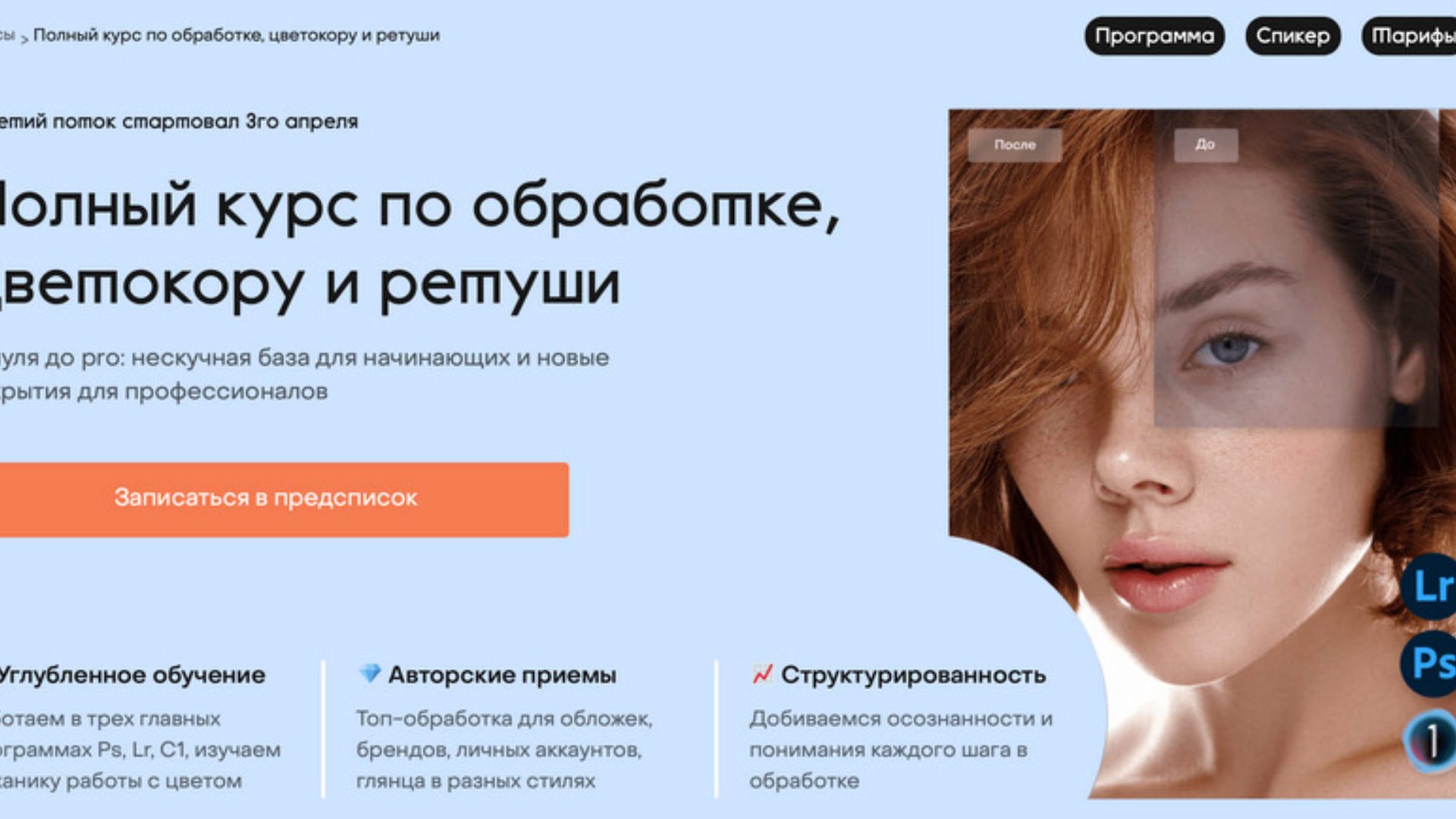The image size is (1456, 819).
Task: Click the diamond emoji near Авторские приемы
Action: pos(369,673)
